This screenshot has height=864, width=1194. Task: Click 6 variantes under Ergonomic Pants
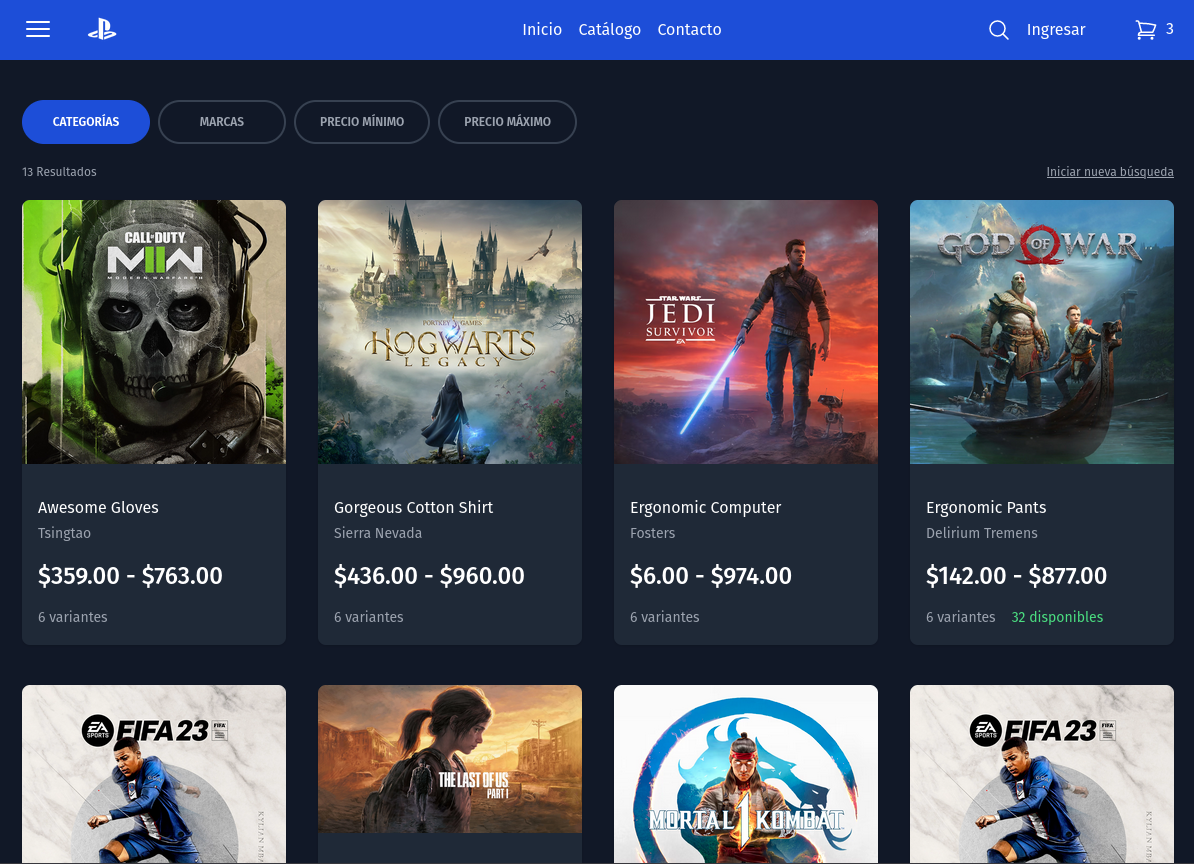click(x=960, y=617)
